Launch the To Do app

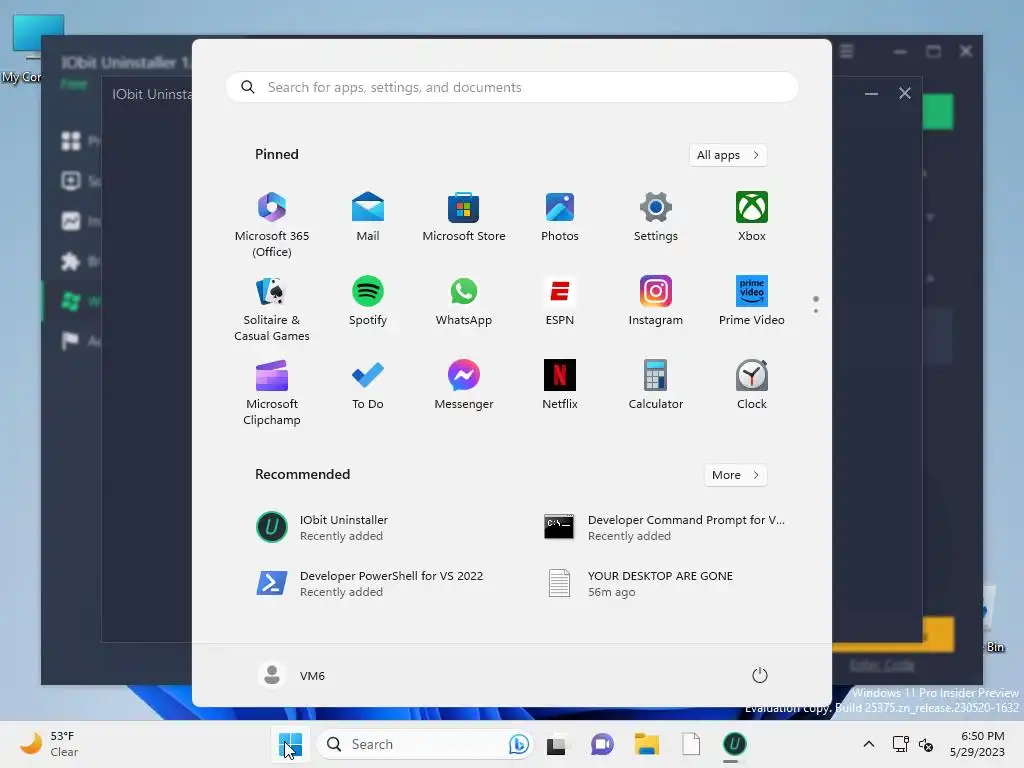click(368, 385)
